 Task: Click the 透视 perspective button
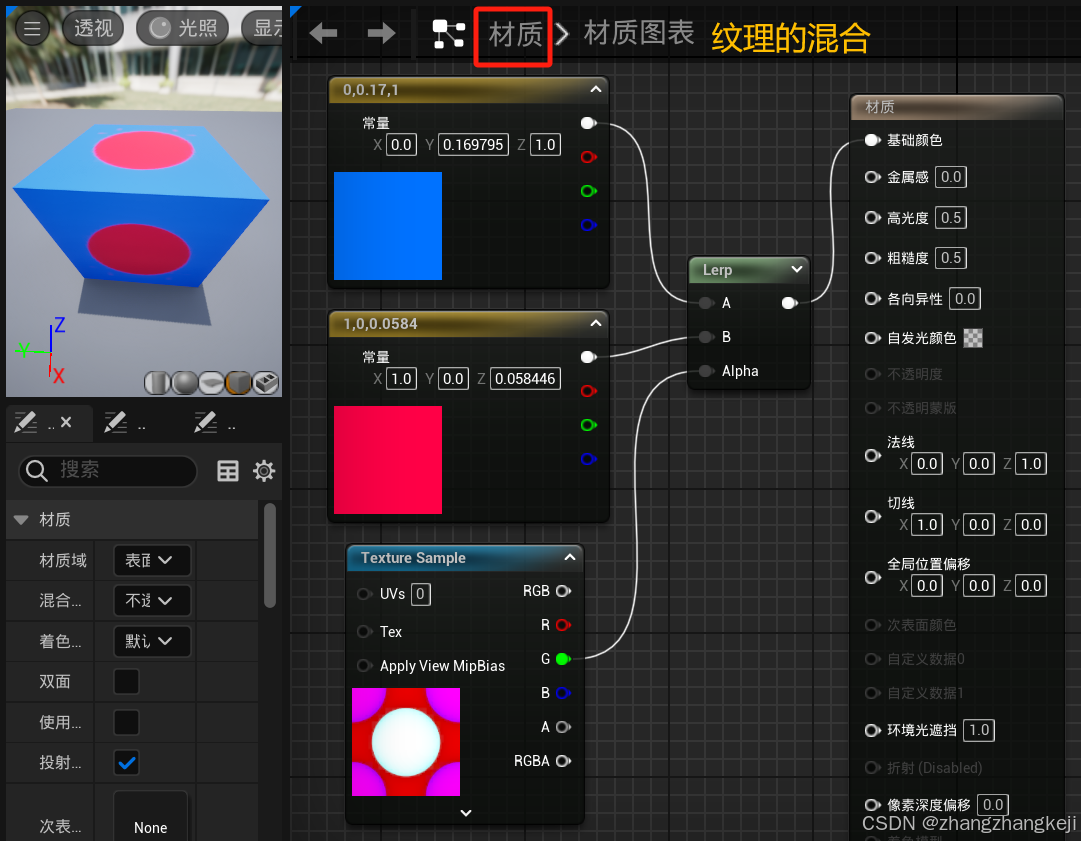coord(92,28)
